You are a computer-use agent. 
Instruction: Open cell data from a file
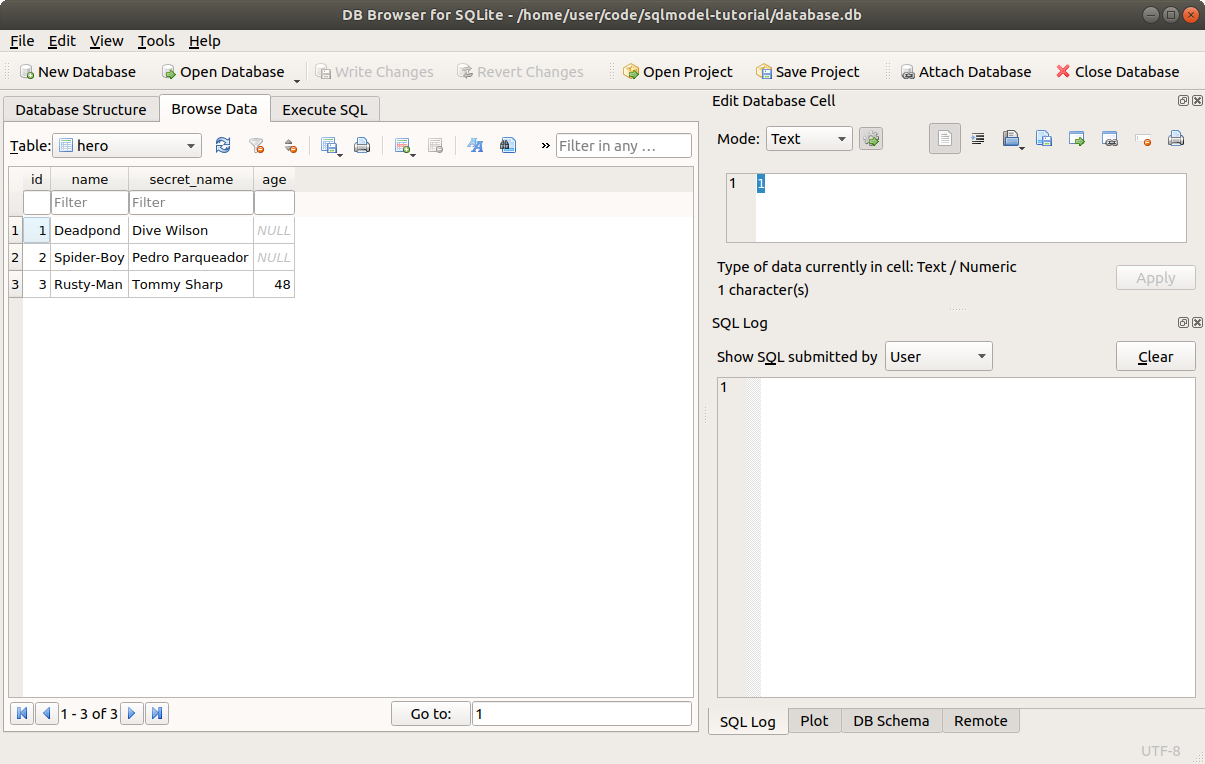(x=1013, y=138)
